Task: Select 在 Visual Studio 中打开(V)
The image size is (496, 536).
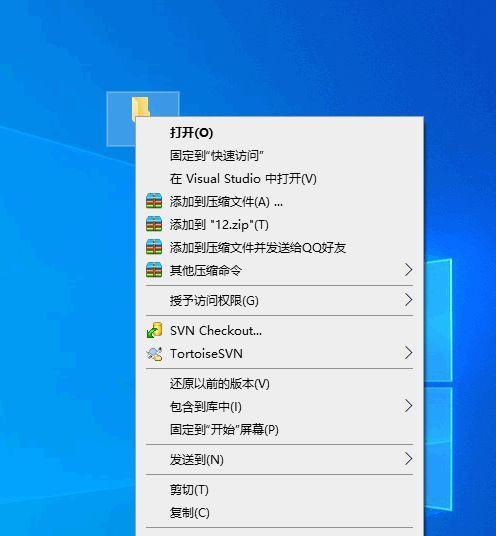Action: 279,178
